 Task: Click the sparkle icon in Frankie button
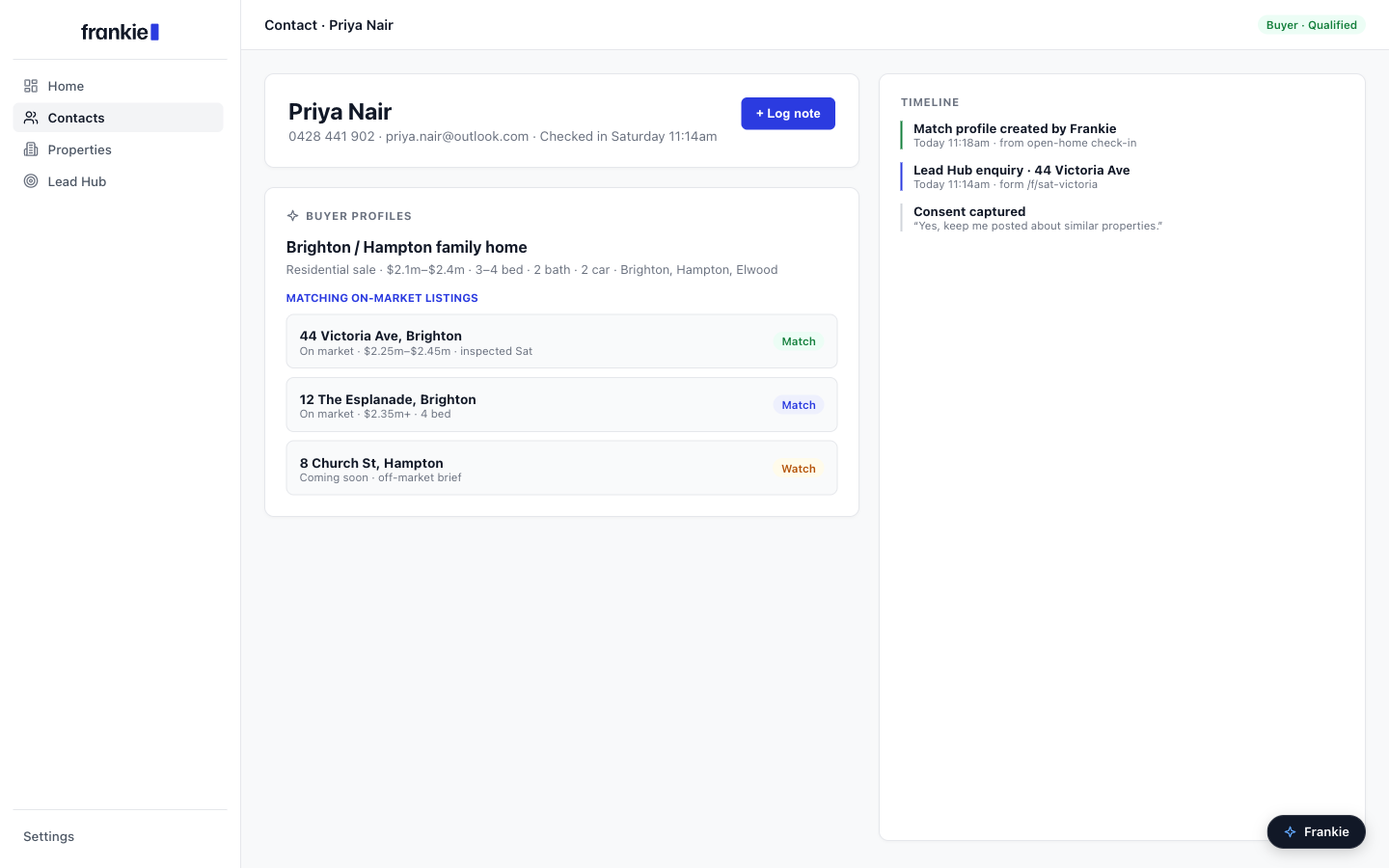pos(1290,832)
